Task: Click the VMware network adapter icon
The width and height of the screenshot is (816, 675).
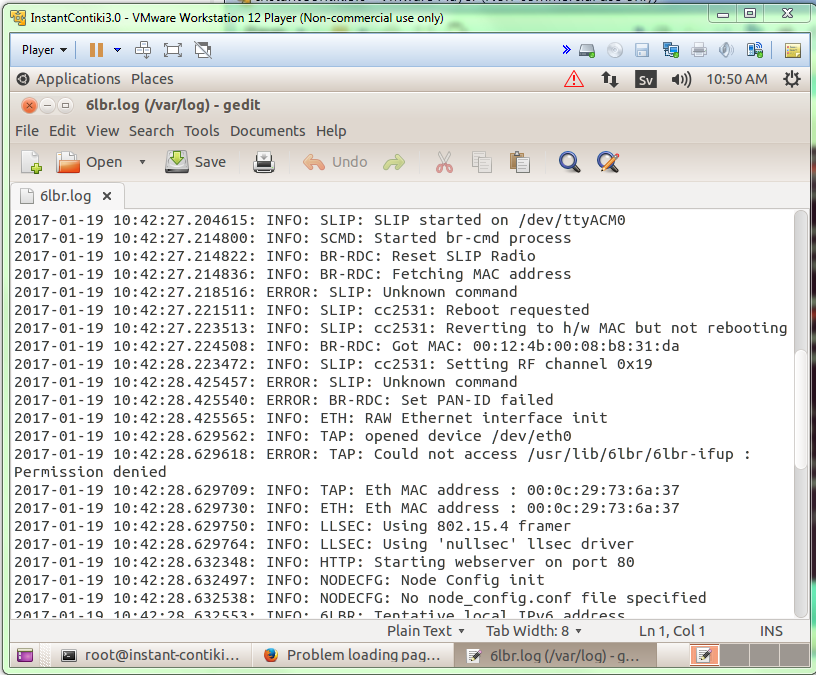Action: 671,50
